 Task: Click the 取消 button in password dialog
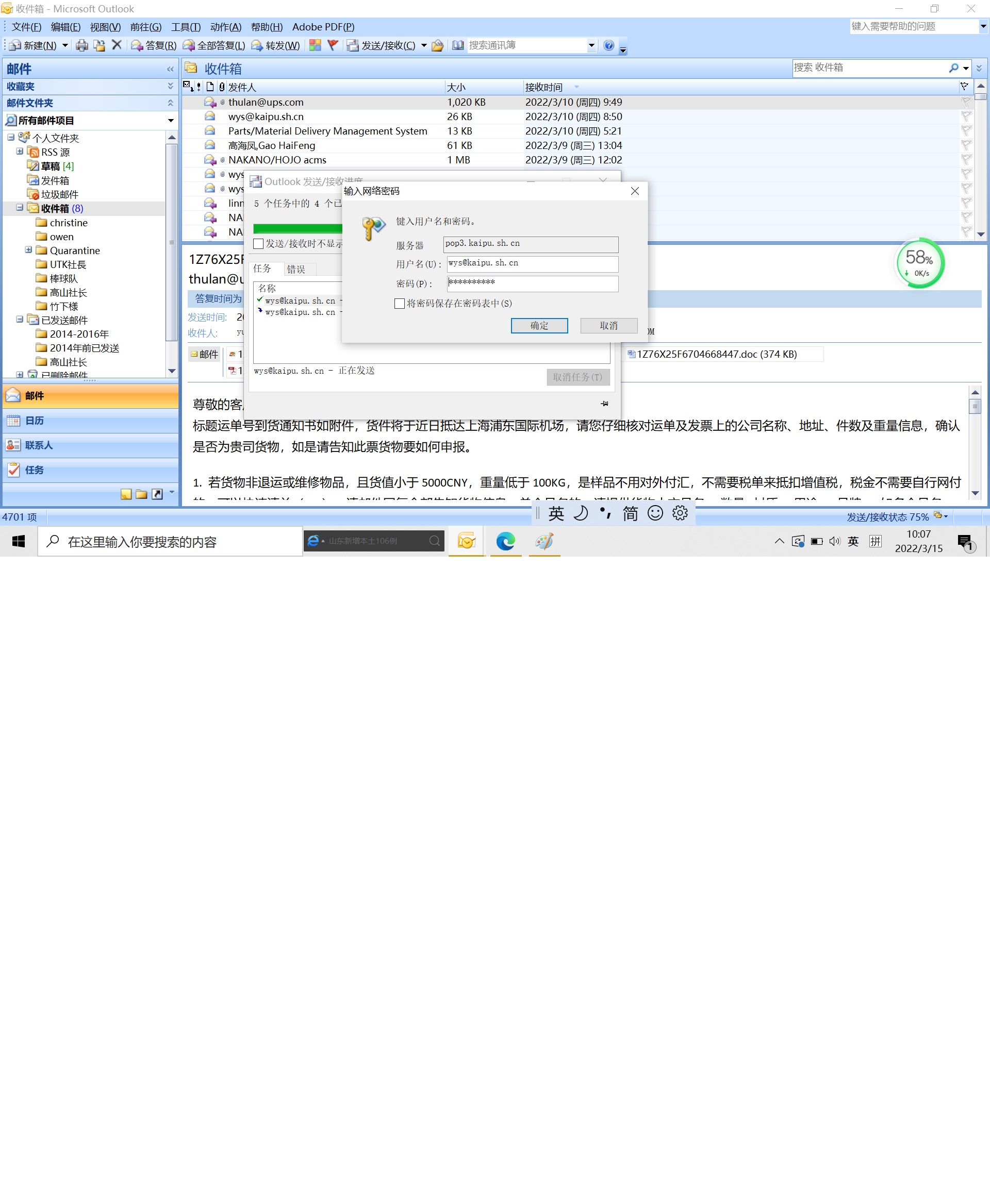coord(608,326)
